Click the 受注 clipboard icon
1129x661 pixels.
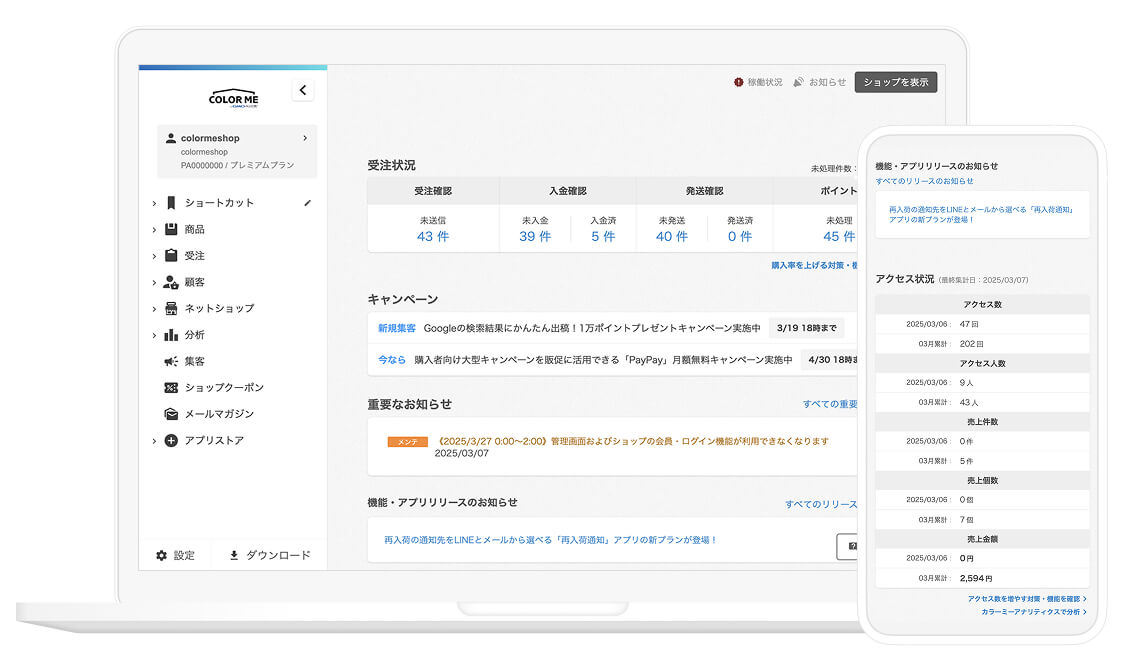click(171, 256)
